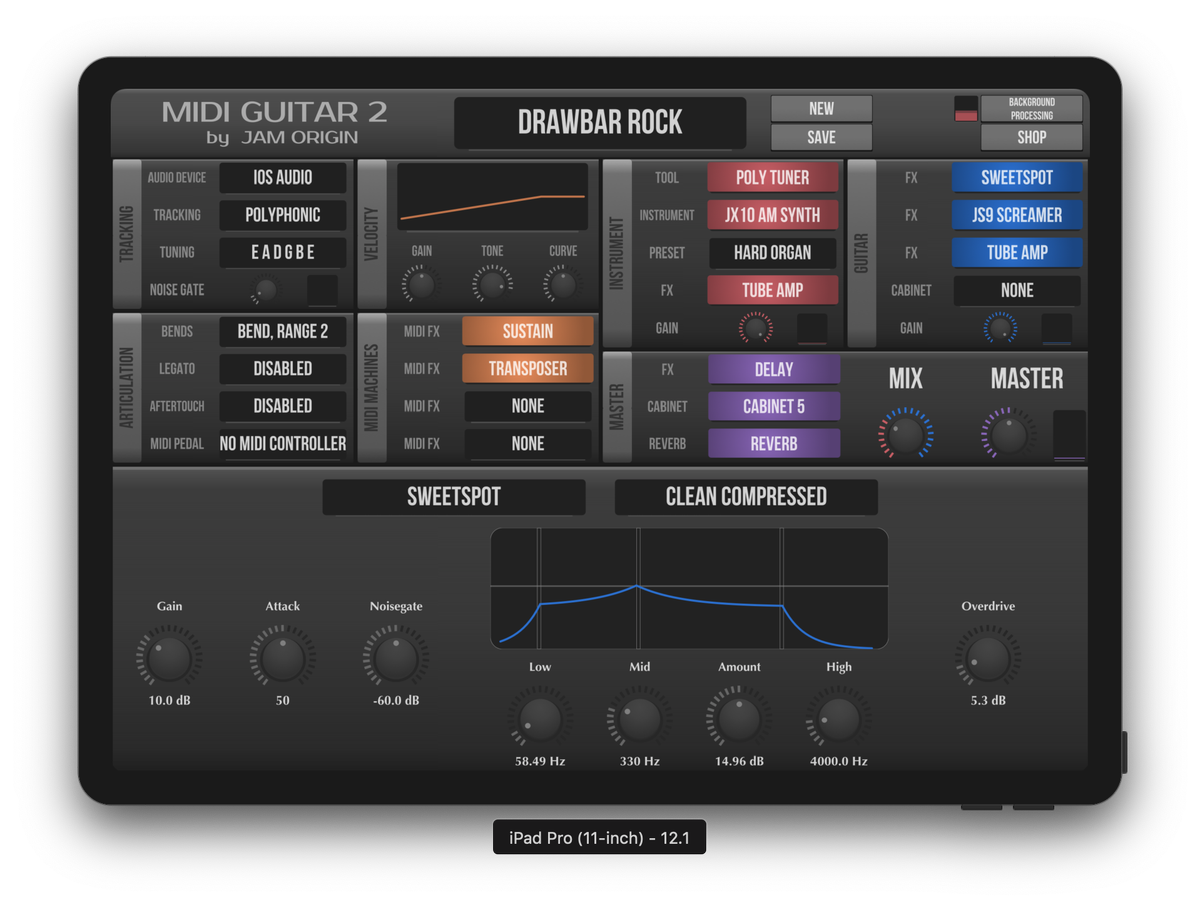Adjust the Noise Gate knob in Tracking
The width and height of the screenshot is (1200, 907).
coord(265,291)
